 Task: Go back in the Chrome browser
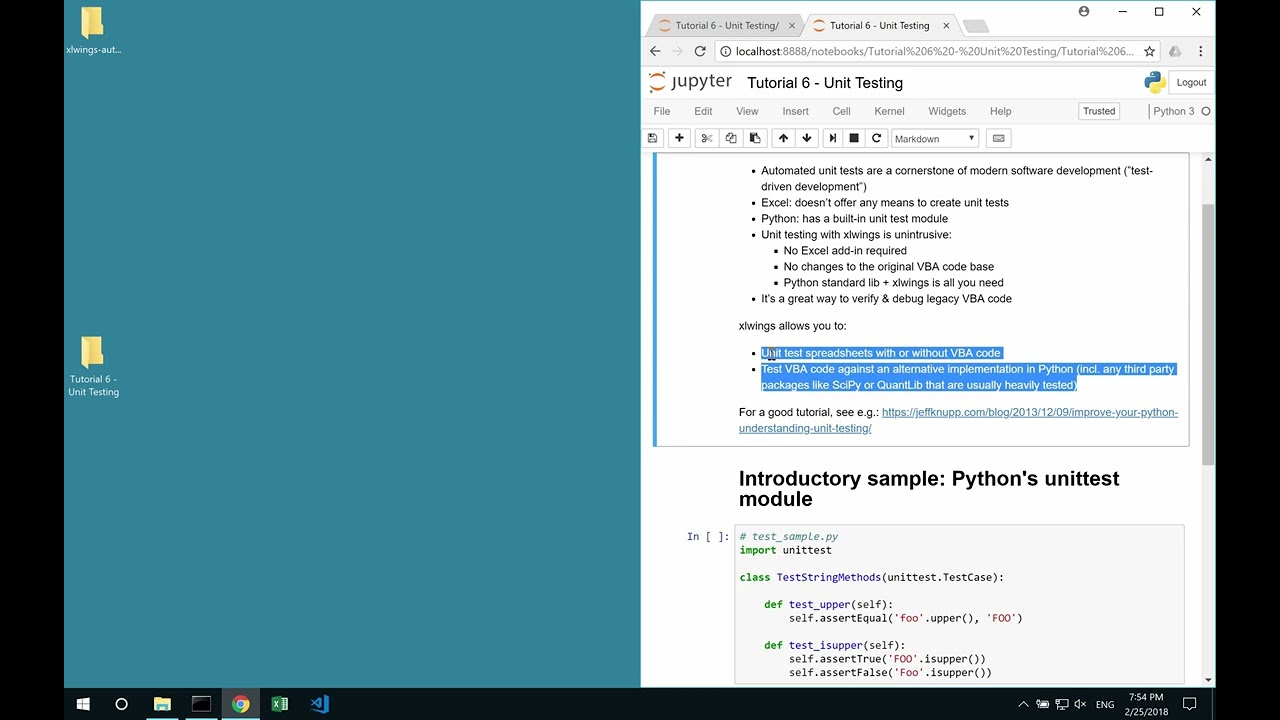coord(655,51)
